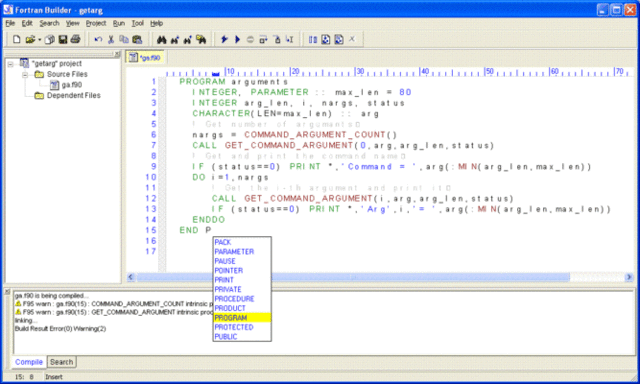This screenshot has height=384, width=640.
Task: Open the Run menu
Action: (119, 23)
